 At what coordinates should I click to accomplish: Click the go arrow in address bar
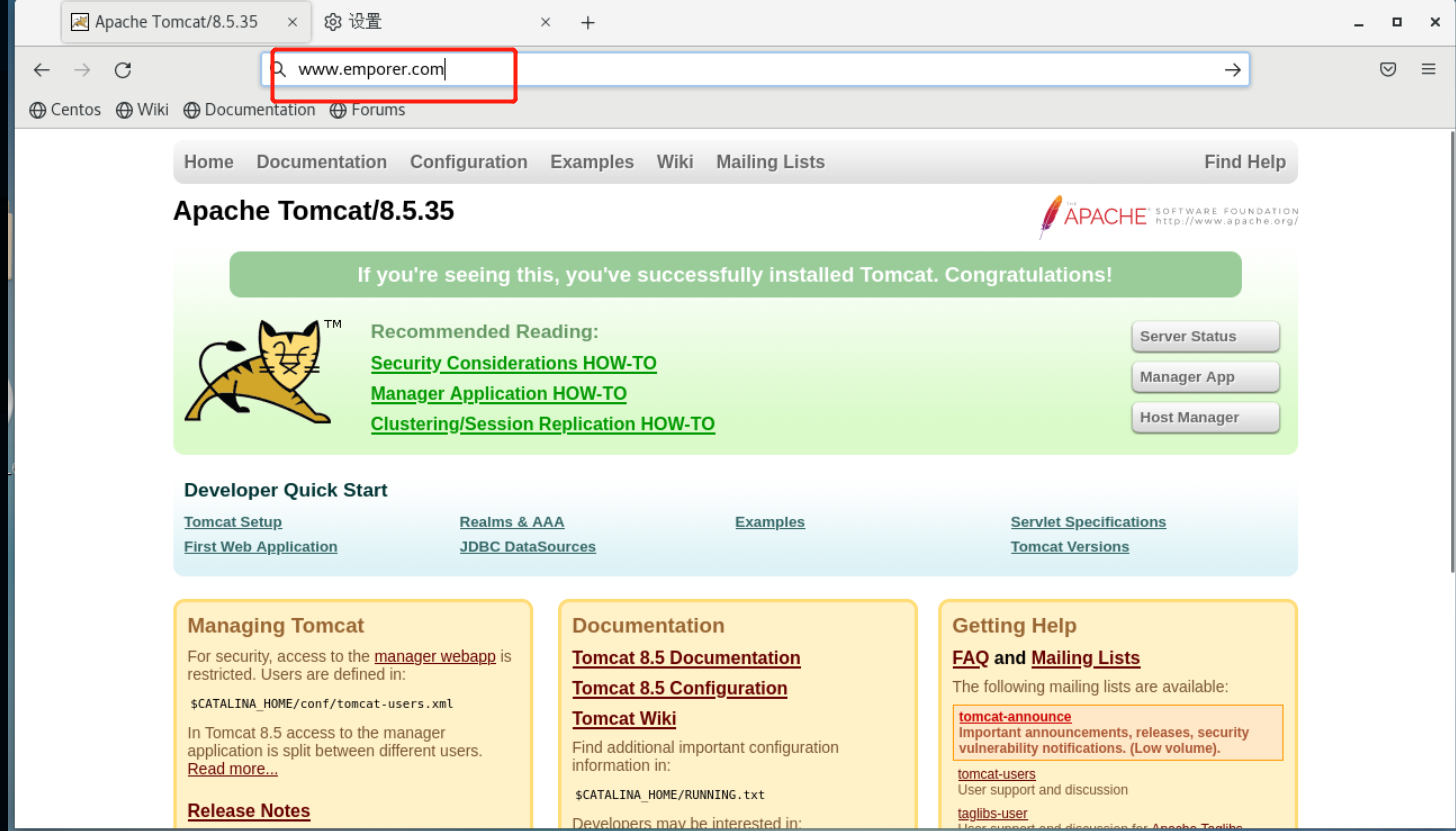[1233, 70]
